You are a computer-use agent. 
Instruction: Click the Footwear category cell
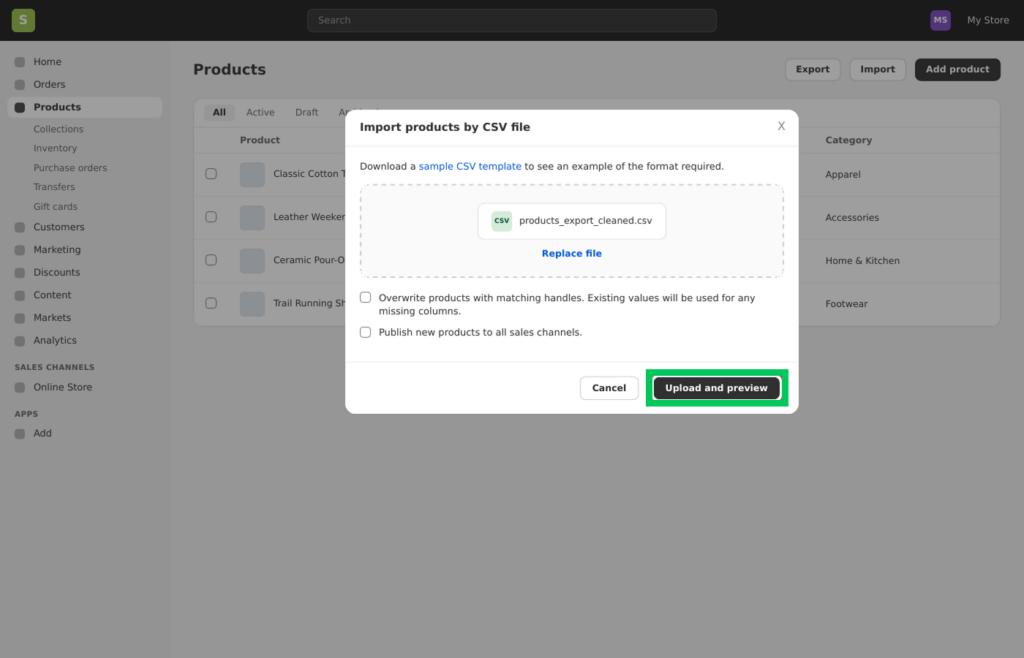point(846,304)
